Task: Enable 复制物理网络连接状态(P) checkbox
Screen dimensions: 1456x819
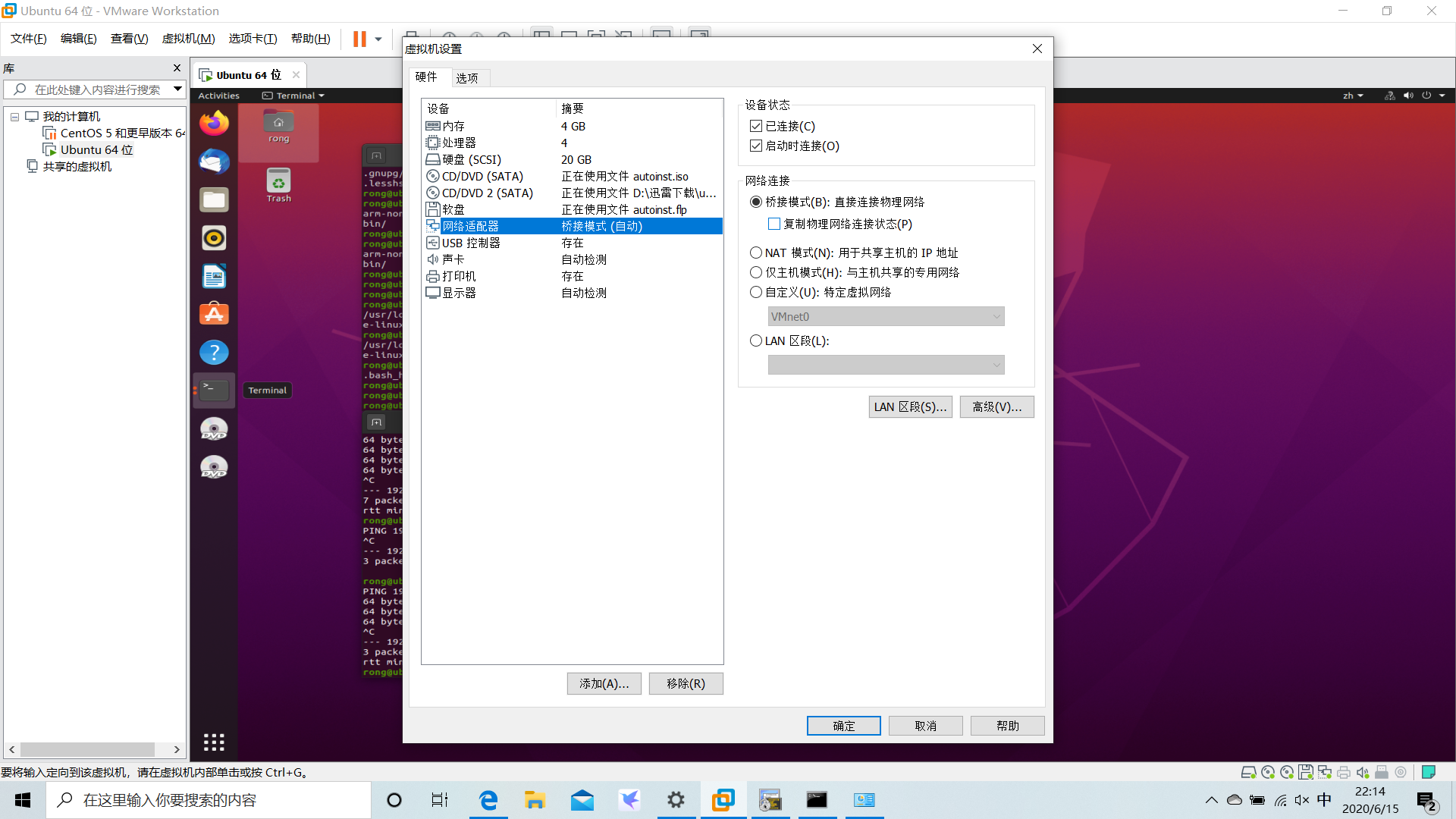Action: click(x=774, y=224)
